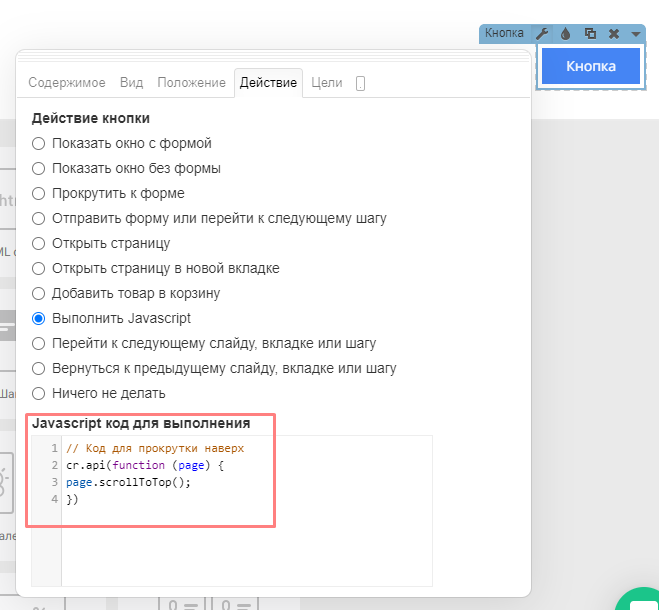Click the 'Кнопка' label in element toolbar

tap(504, 33)
